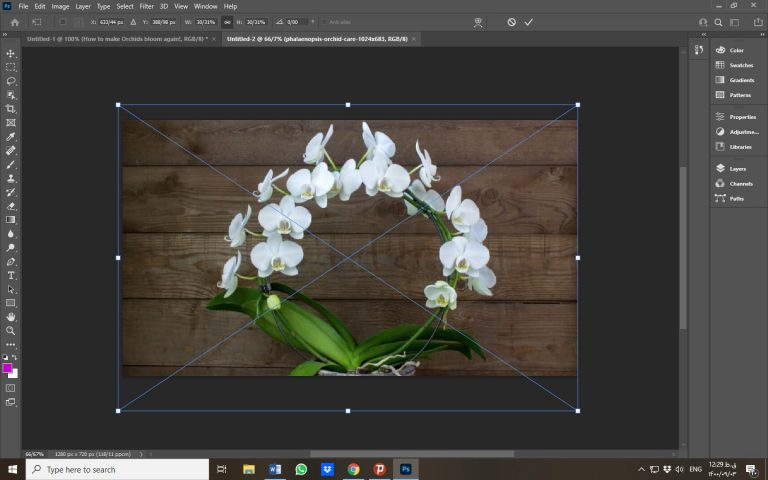The height and width of the screenshot is (480, 768).
Task: Open the interpolation dropdown arrow
Action: tap(313, 22)
